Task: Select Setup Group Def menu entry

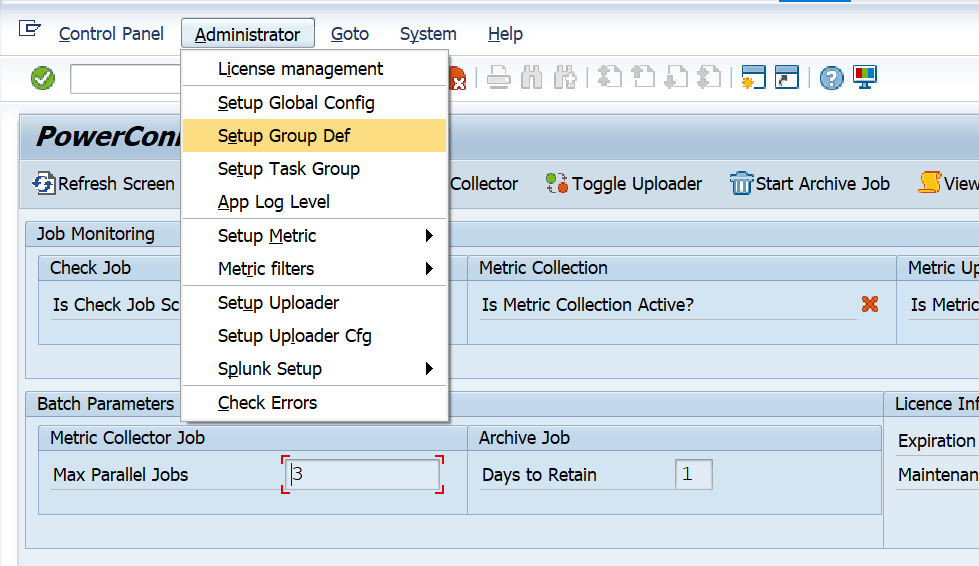Action: point(284,136)
